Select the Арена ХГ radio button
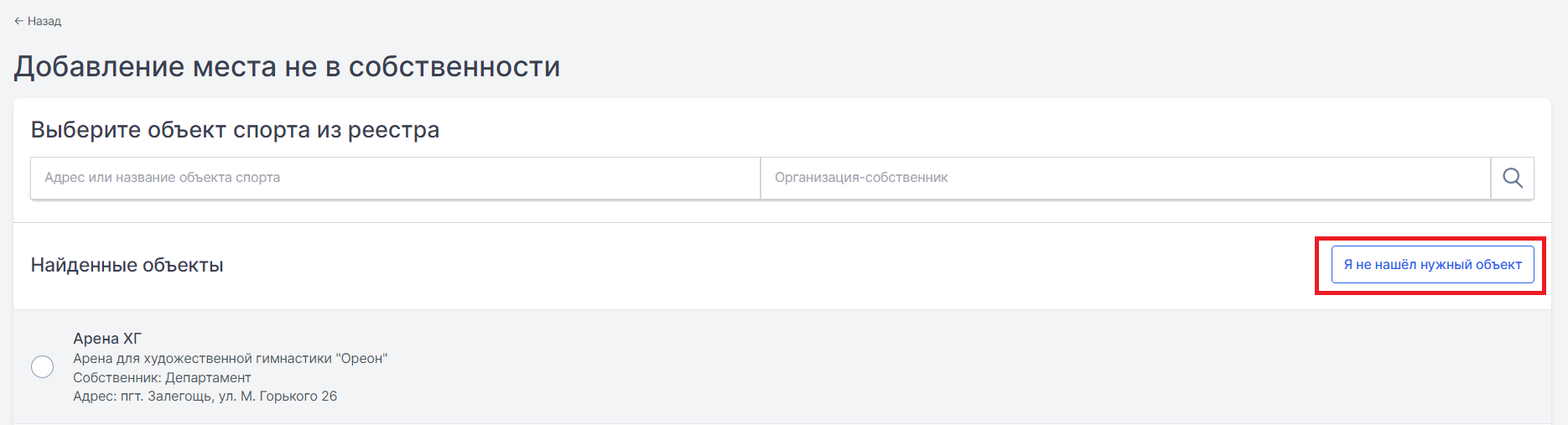Screen dimensions: 1568x425 [42, 367]
